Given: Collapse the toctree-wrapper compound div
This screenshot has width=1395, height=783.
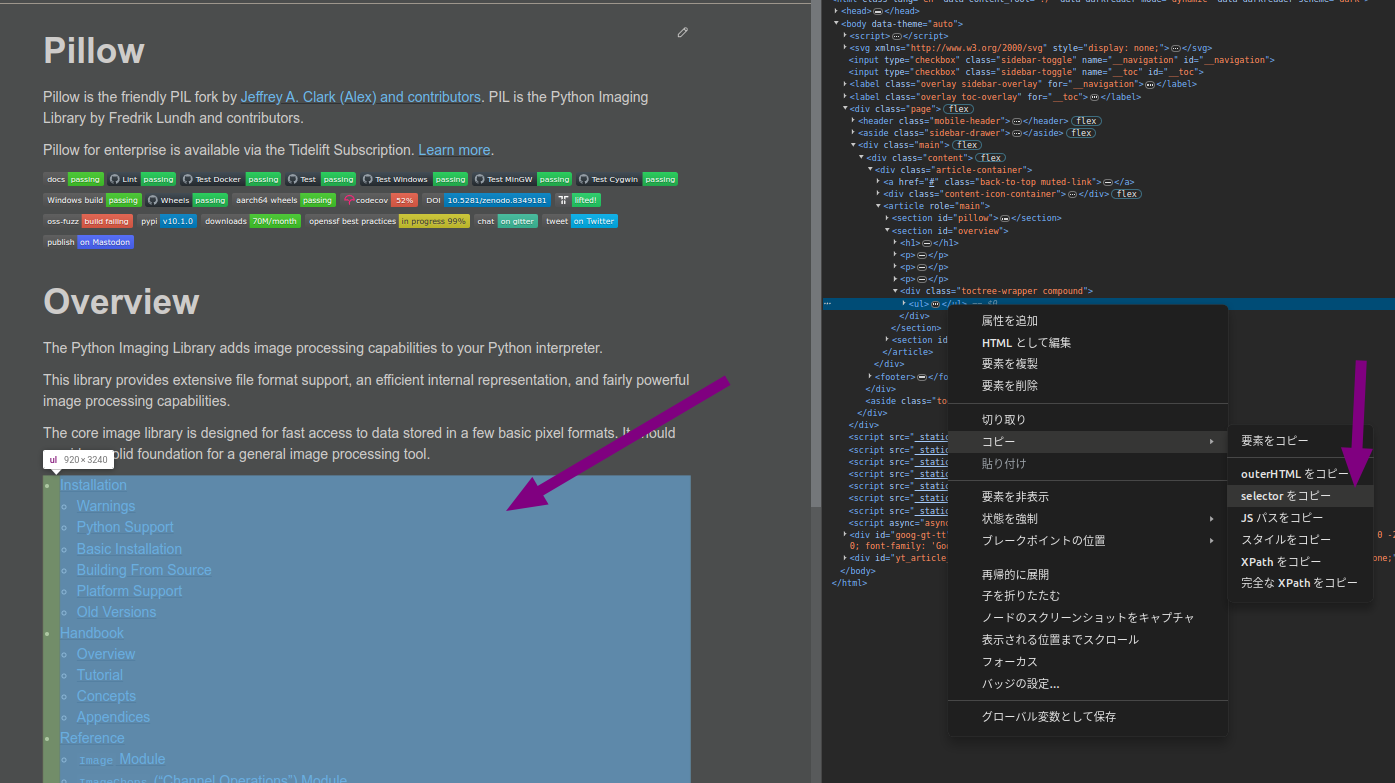Looking at the screenshot, I should [895, 291].
